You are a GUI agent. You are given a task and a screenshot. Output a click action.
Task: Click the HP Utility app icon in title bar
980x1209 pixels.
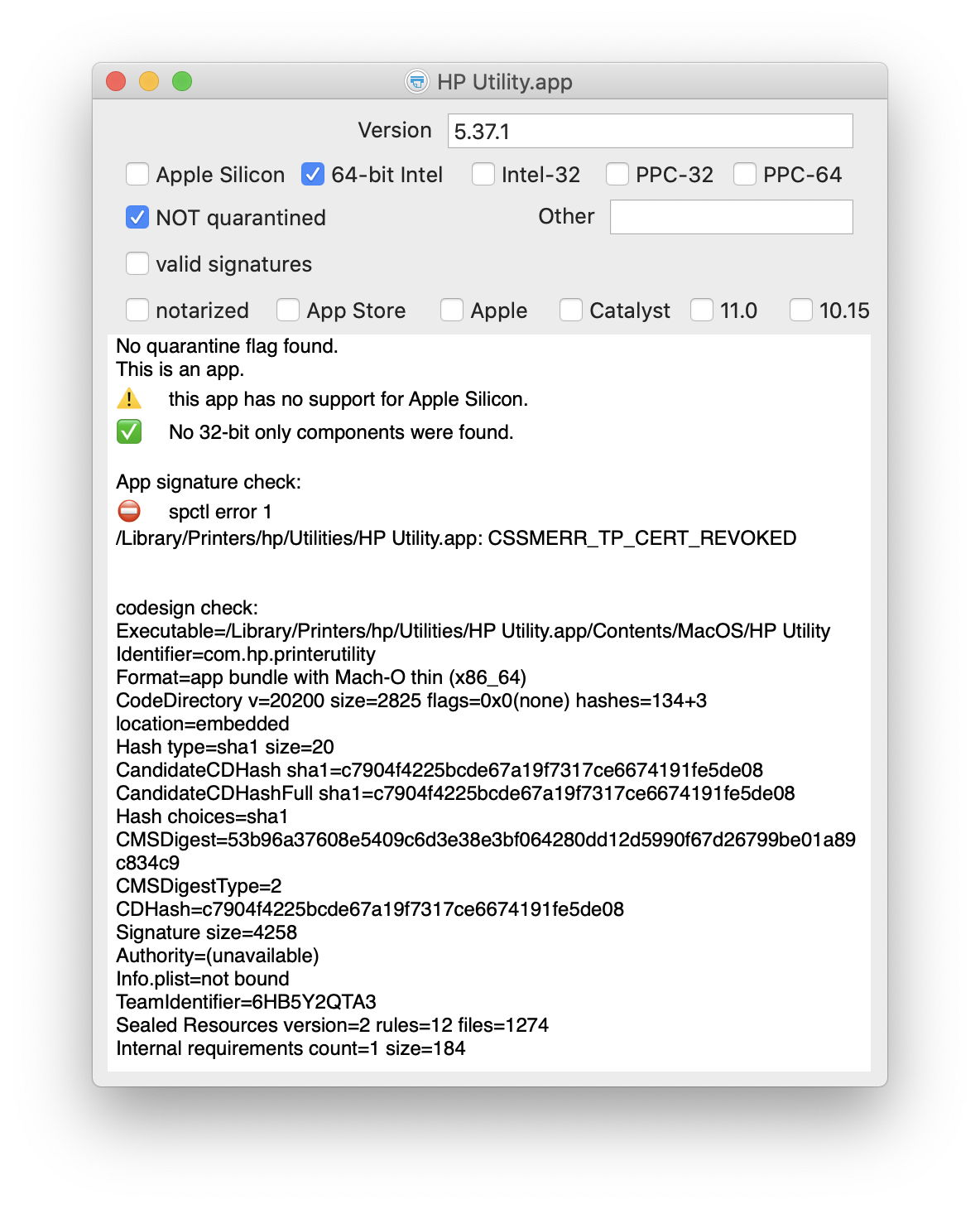pos(417,81)
